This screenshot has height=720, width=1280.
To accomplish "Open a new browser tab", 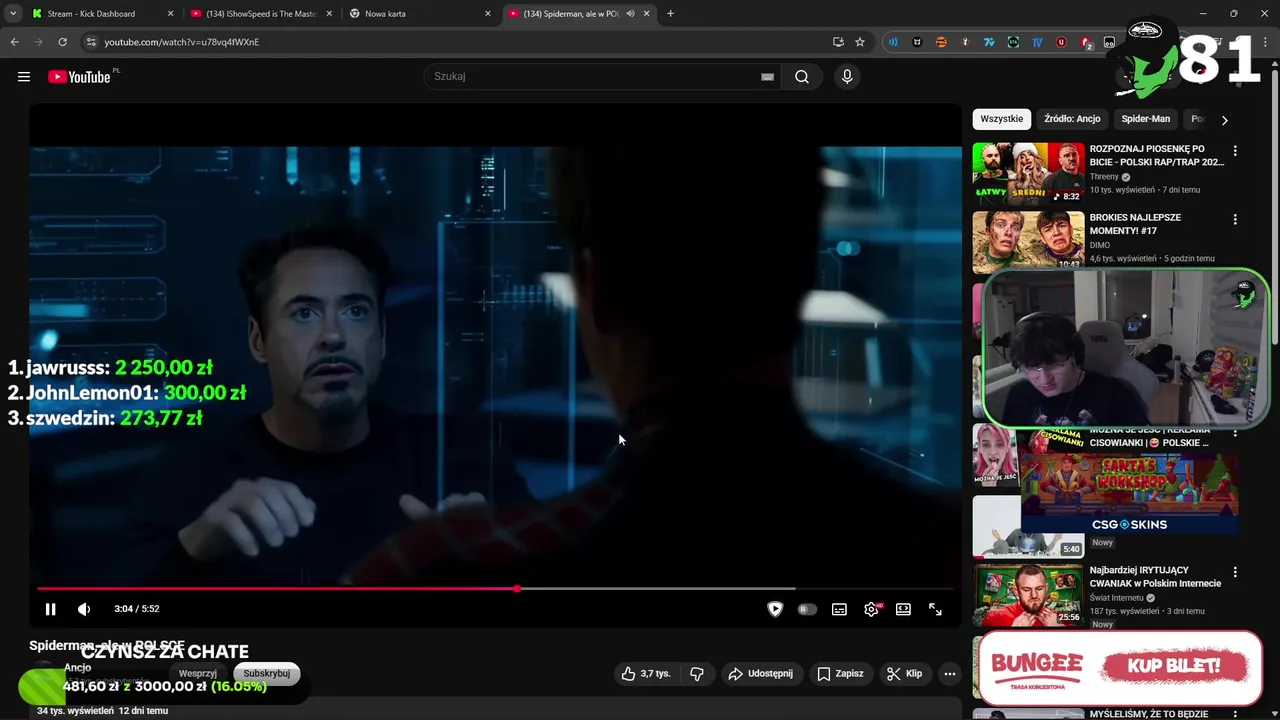I will coord(670,14).
